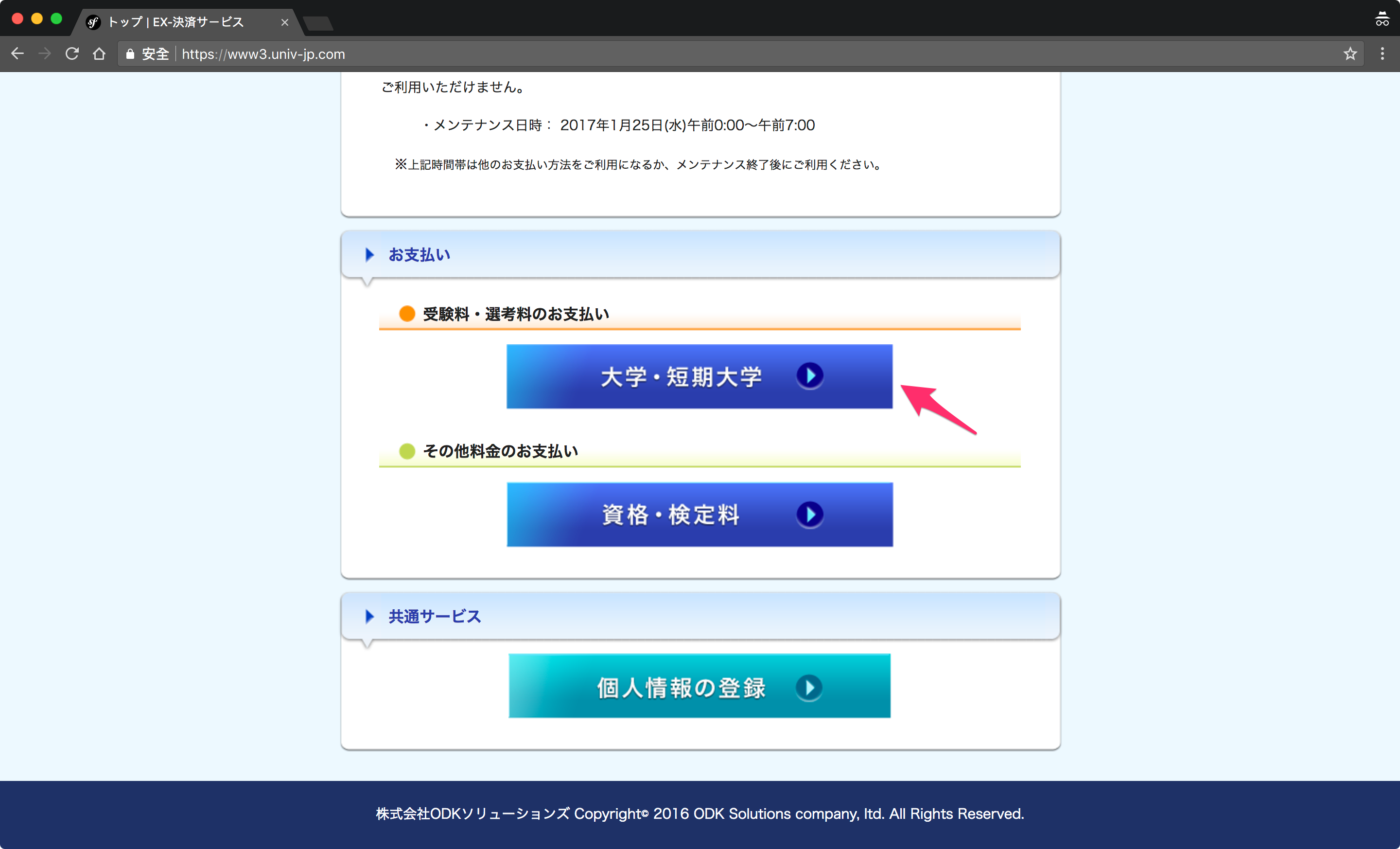The height and width of the screenshot is (849, 1400).
Task: Open a new browser tab
Action: (318, 23)
